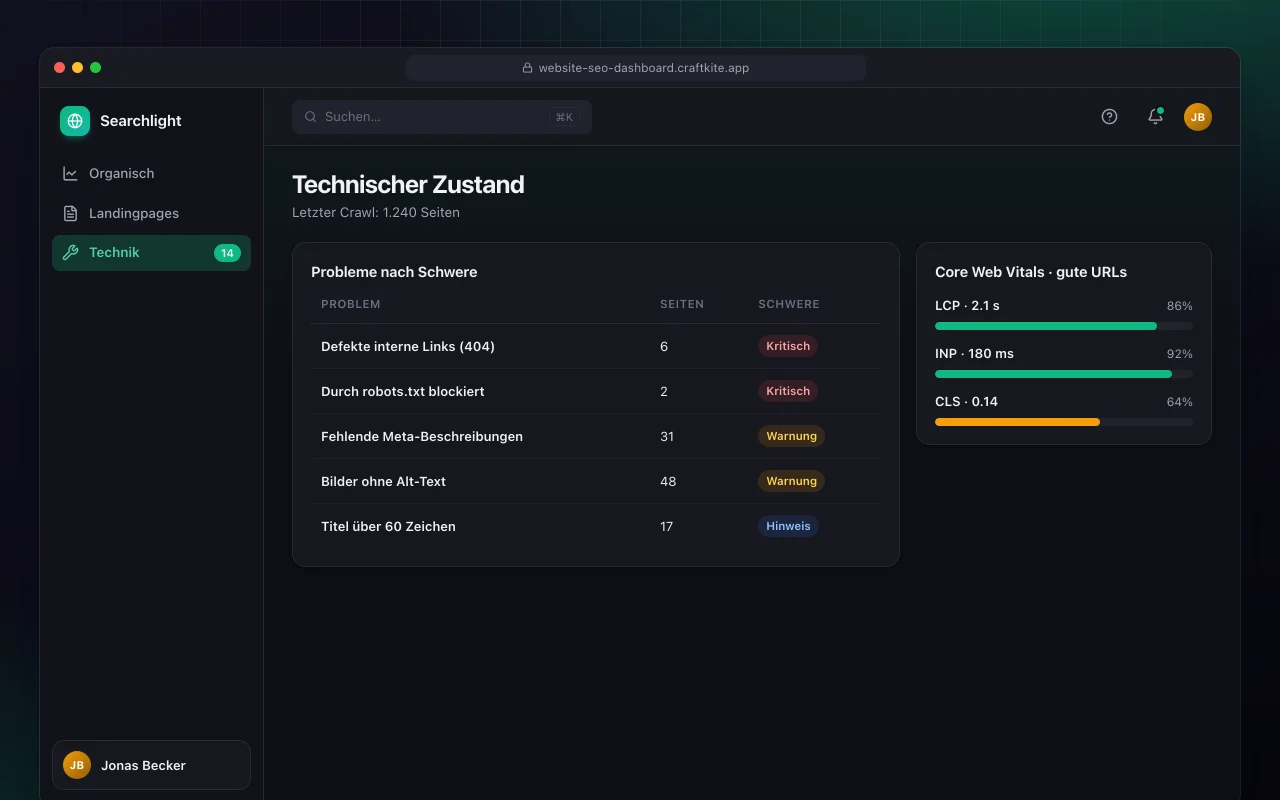Image resolution: width=1280 pixels, height=800 pixels.
Task: Click the magnifier icon in search field
Action: click(311, 117)
